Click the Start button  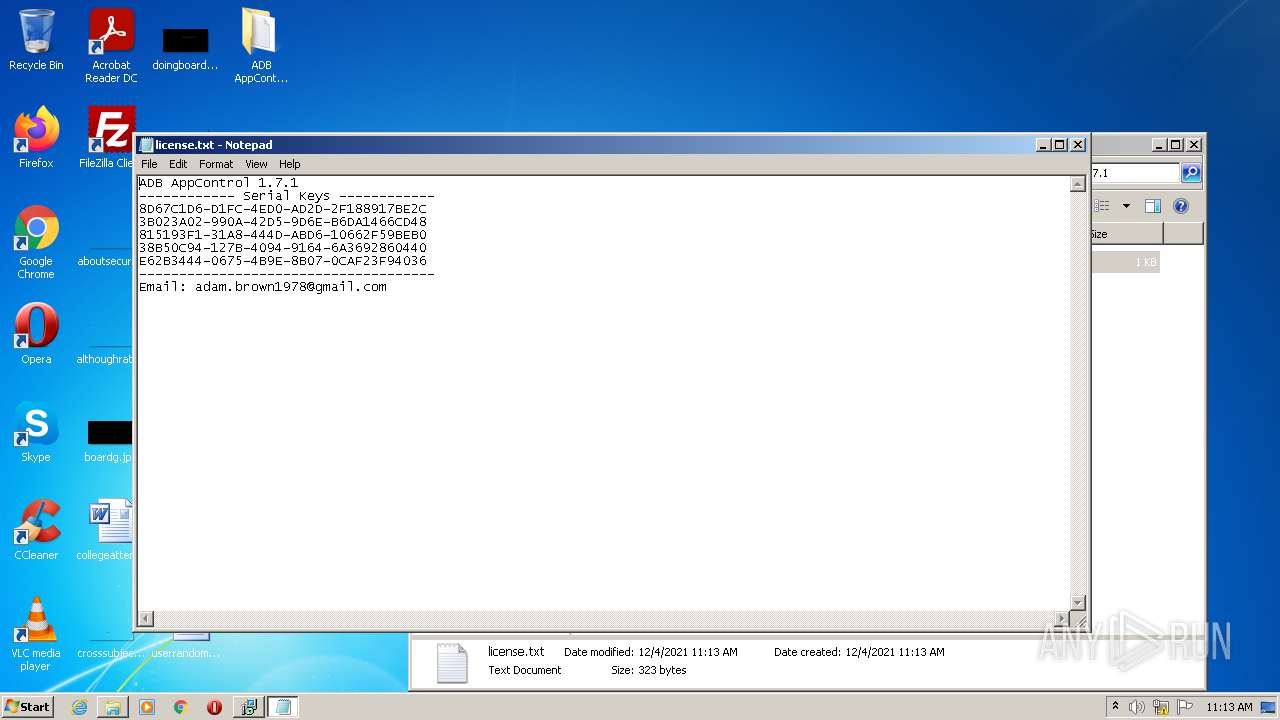coord(27,707)
